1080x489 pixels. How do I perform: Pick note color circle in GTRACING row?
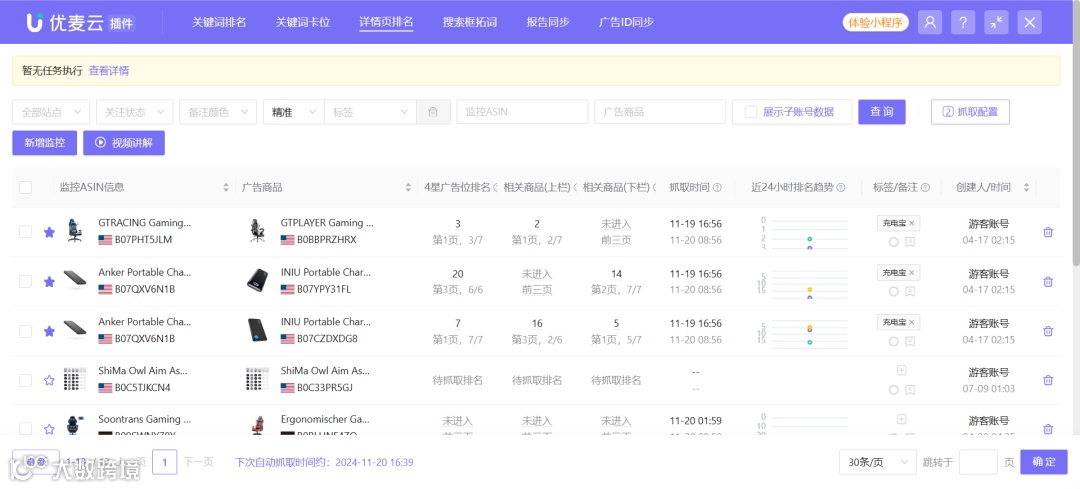(x=893, y=242)
